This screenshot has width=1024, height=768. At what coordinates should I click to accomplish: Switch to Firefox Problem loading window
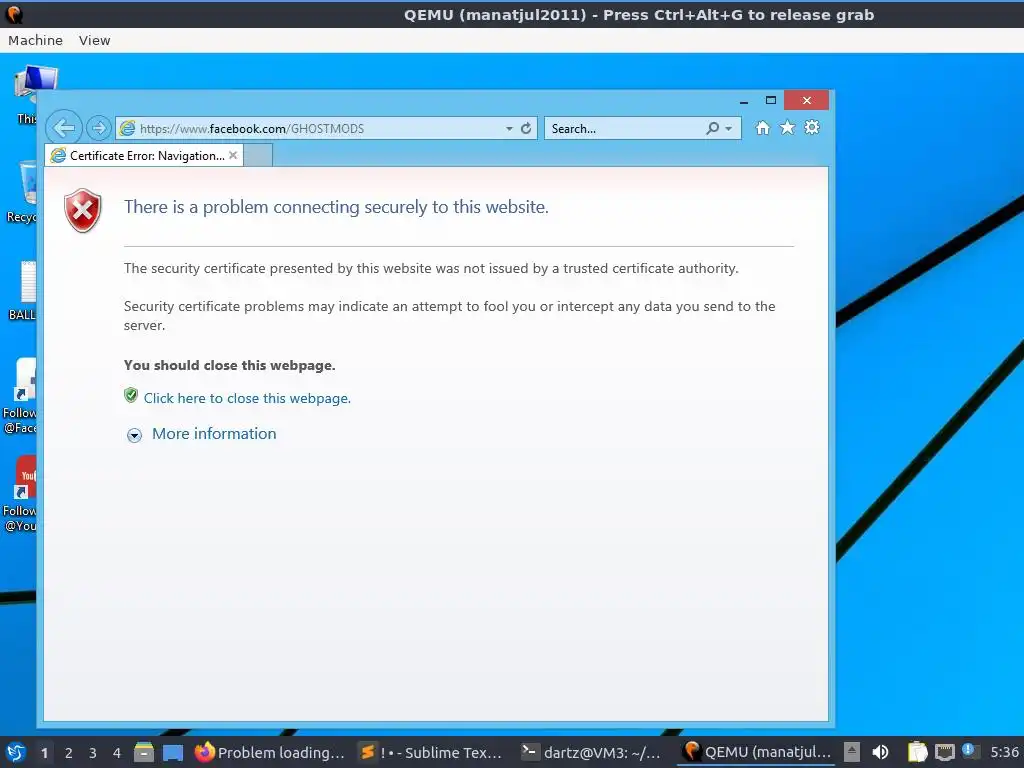click(x=269, y=752)
